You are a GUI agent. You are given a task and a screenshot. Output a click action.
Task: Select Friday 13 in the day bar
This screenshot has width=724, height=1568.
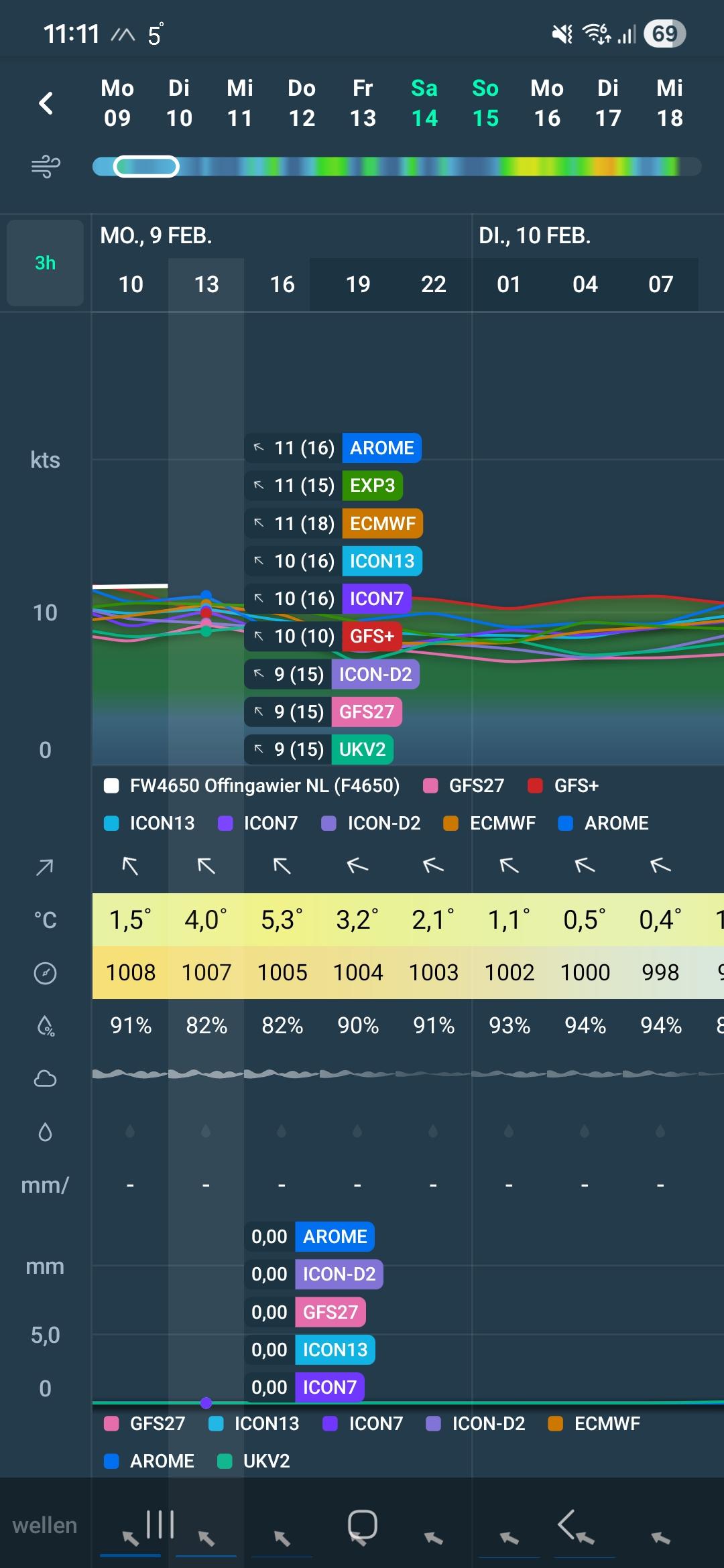pos(363,103)
